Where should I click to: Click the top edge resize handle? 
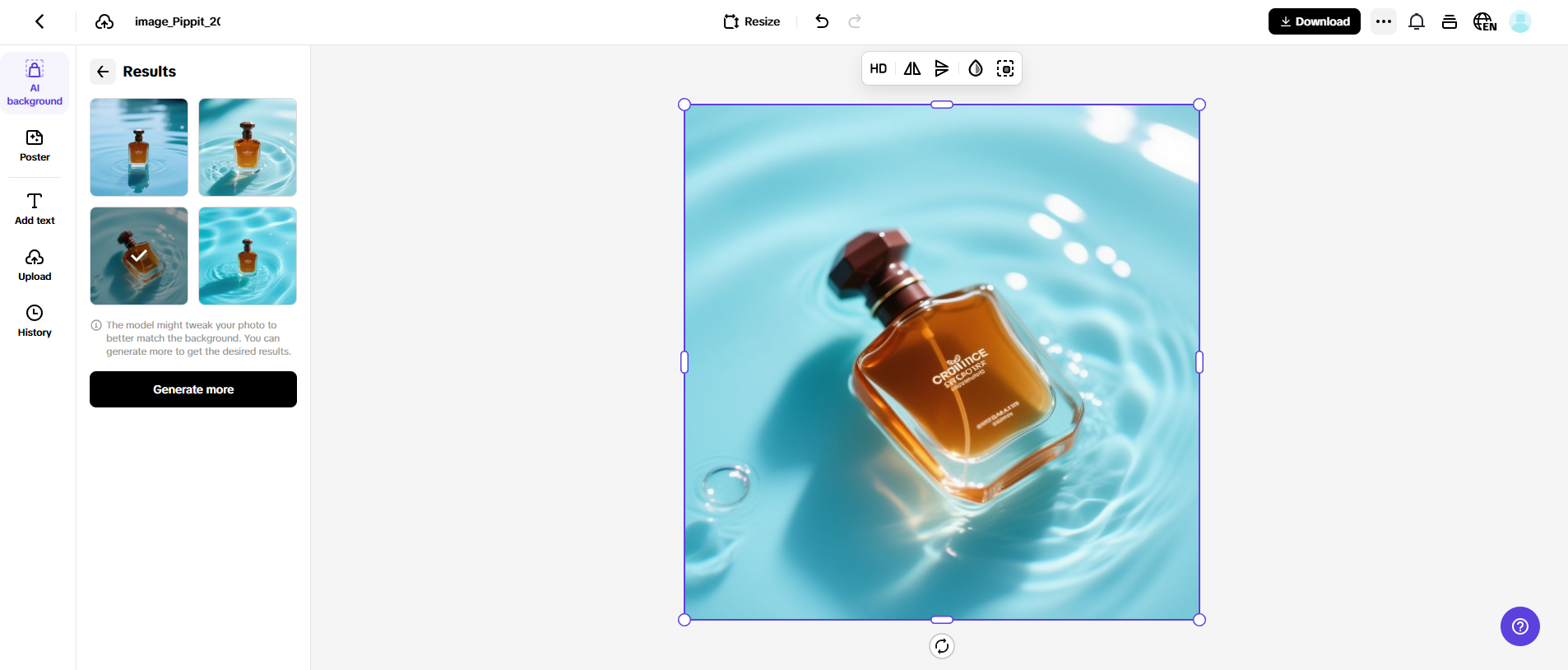[x=942, y=105]
